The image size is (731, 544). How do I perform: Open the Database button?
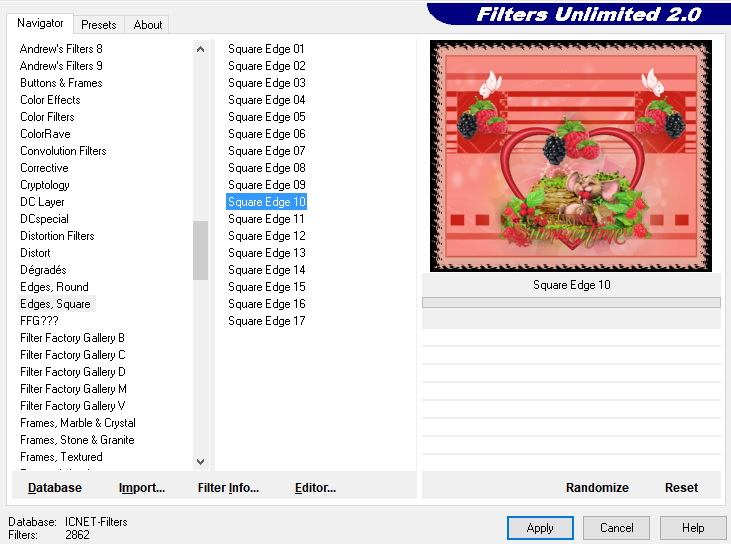point(55,488)
